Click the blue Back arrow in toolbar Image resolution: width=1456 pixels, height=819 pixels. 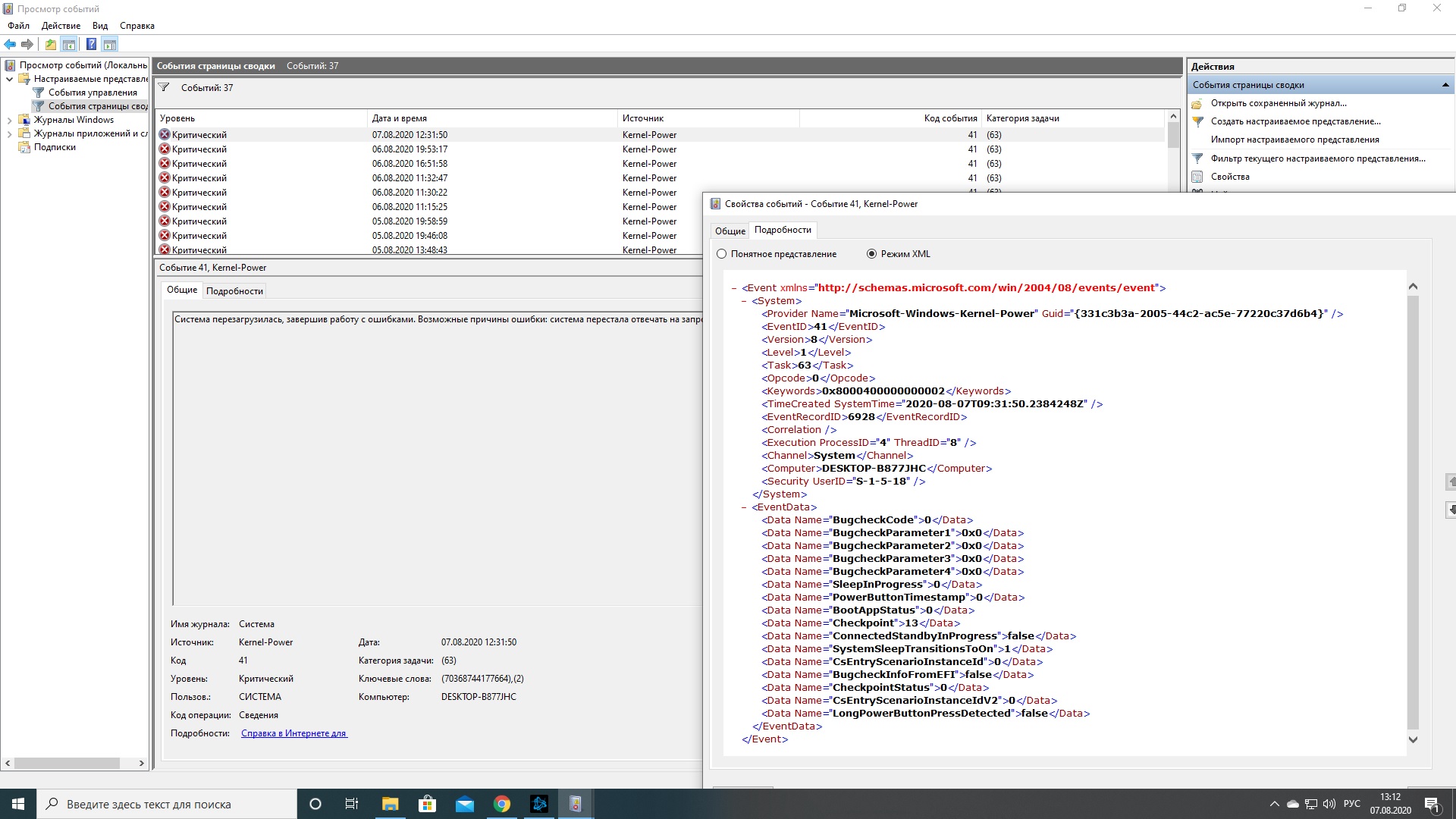point(10,44)
